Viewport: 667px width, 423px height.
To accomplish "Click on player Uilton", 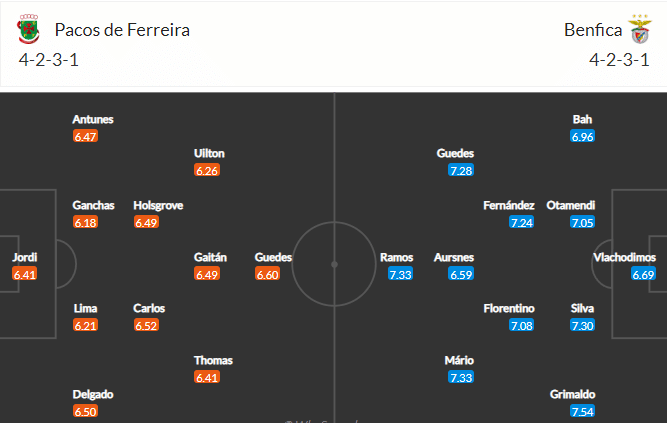I will [x=209, y=154].
